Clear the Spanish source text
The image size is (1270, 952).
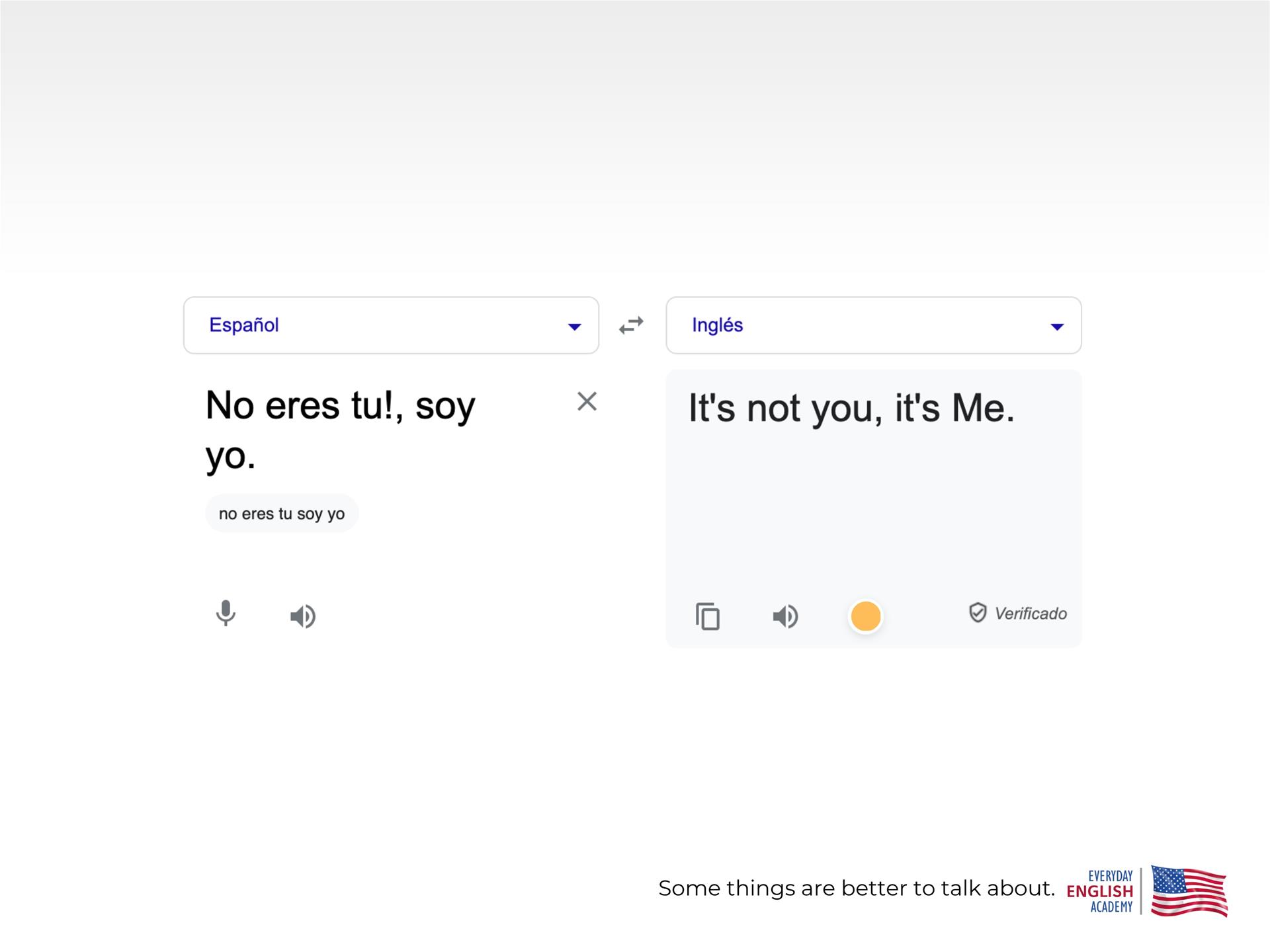tap(587, 401)
